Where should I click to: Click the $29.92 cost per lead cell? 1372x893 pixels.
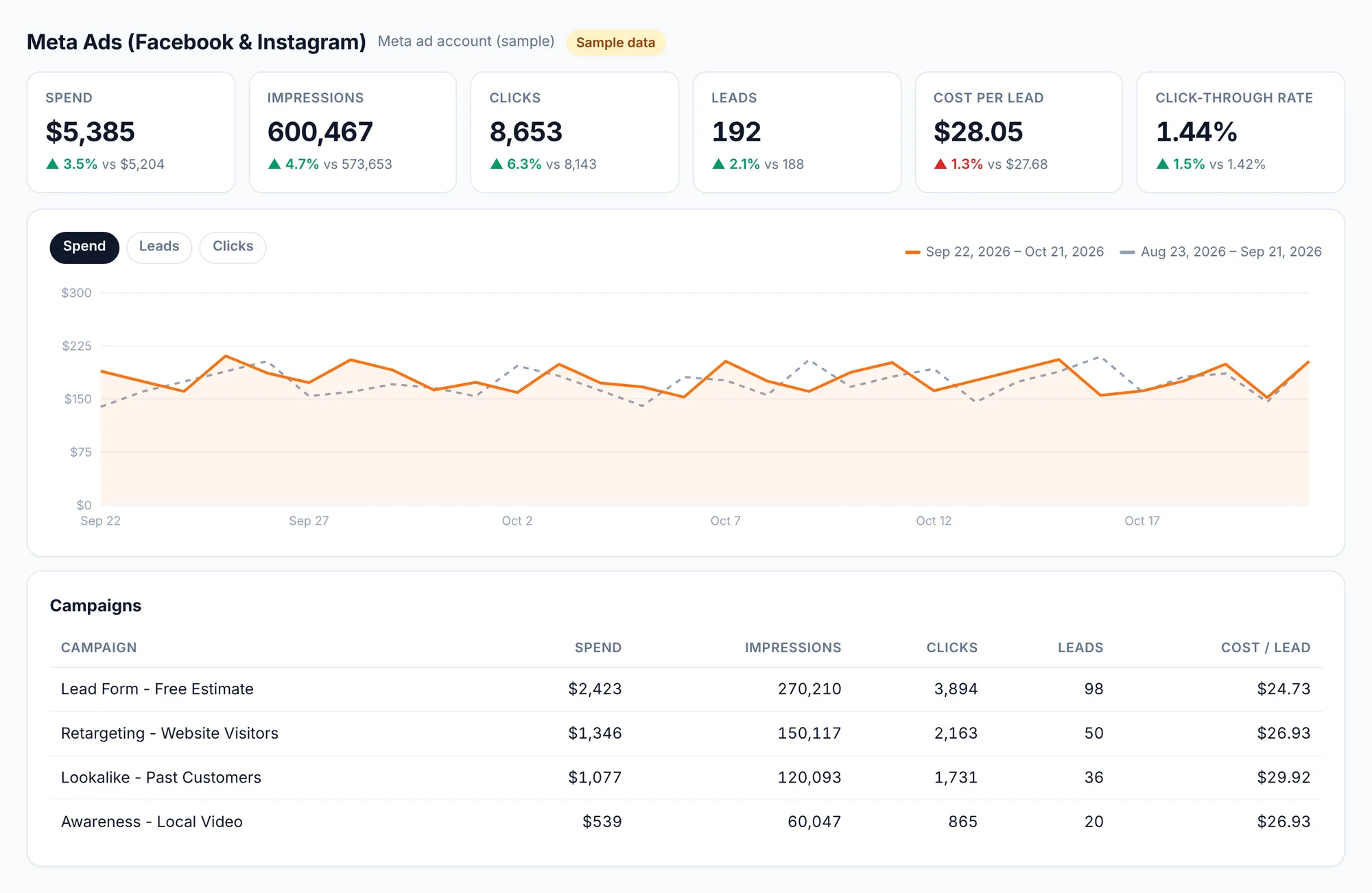1284,778
